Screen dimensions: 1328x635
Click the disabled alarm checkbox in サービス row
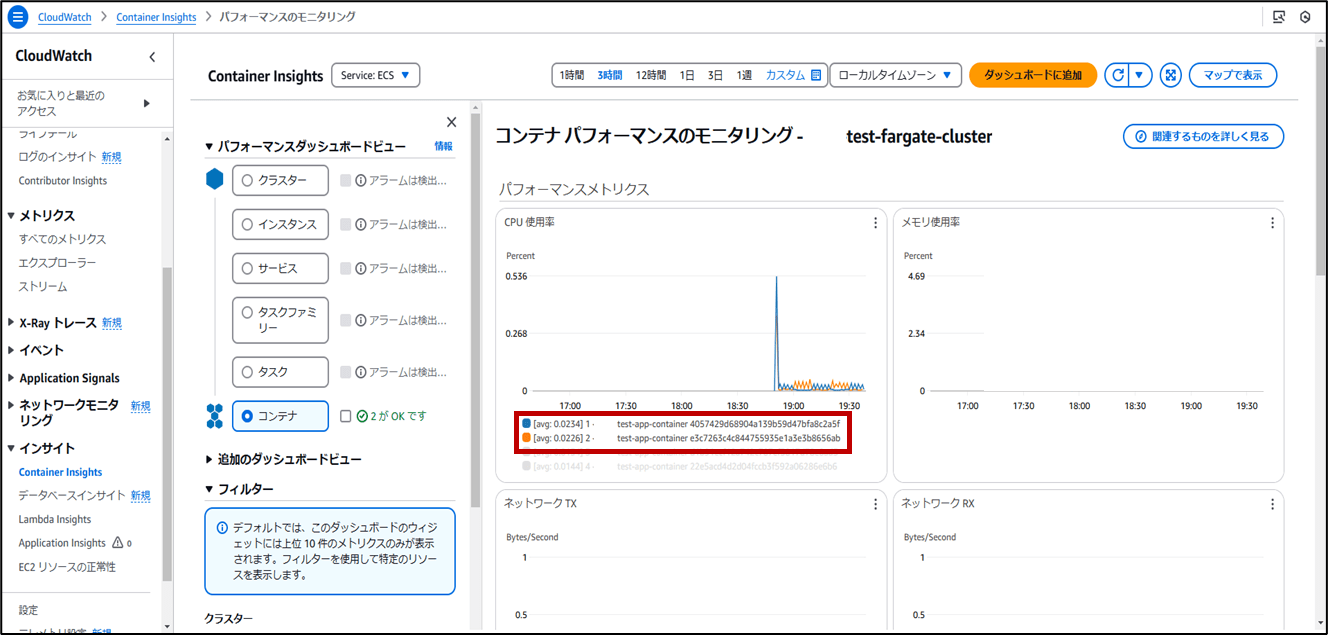click(x=346, y=269)
